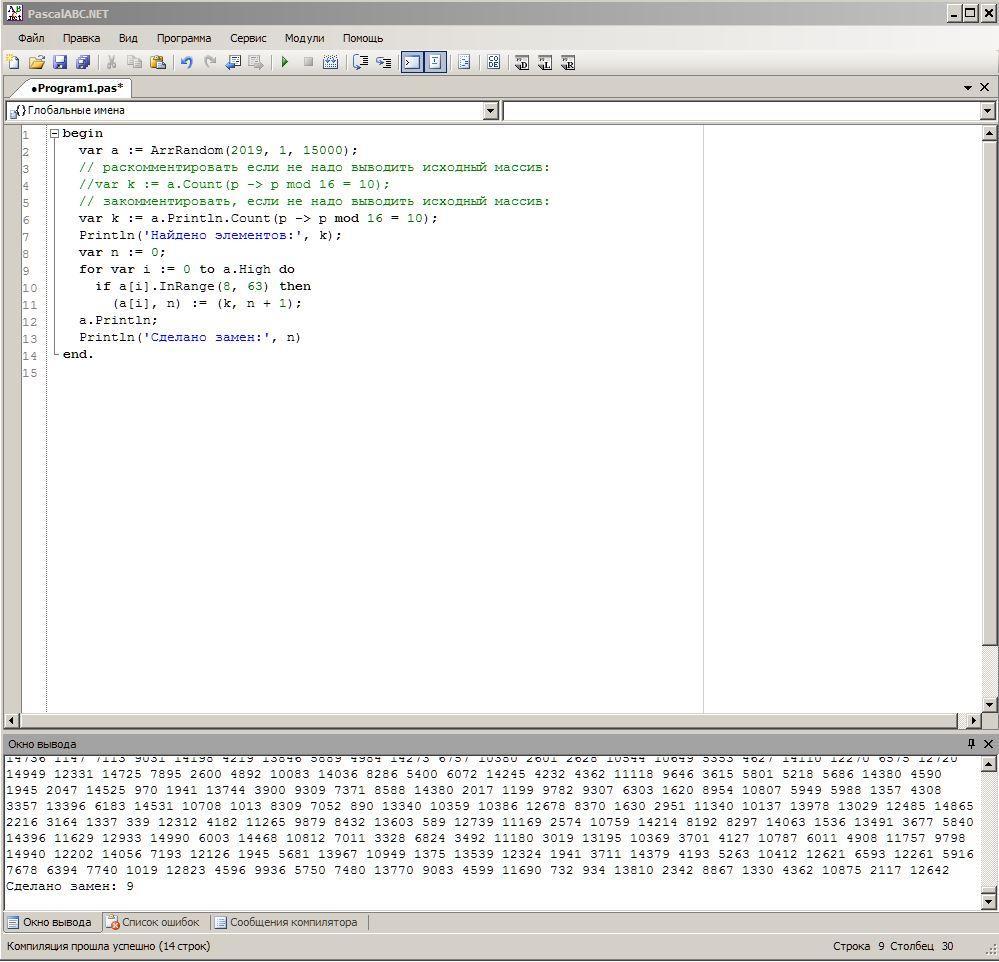Open the Программа menu

coord(183,38)
